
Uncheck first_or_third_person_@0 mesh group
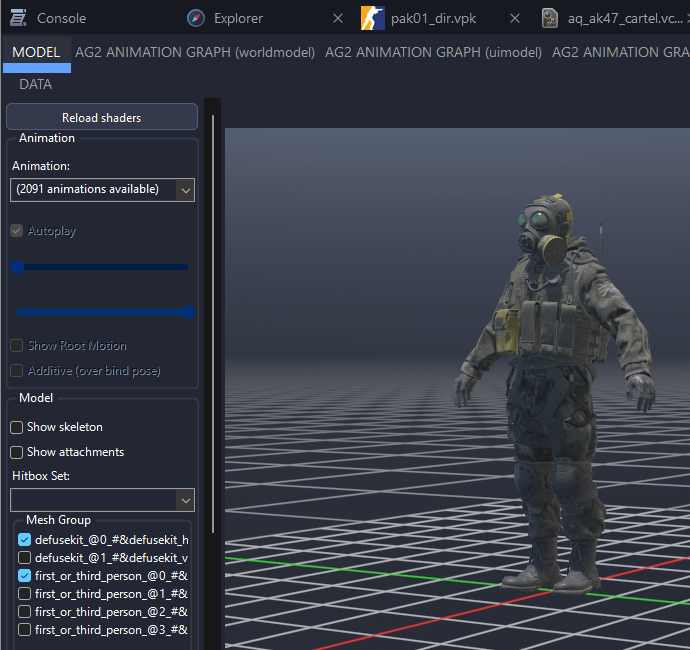click(x=25, y=576)
